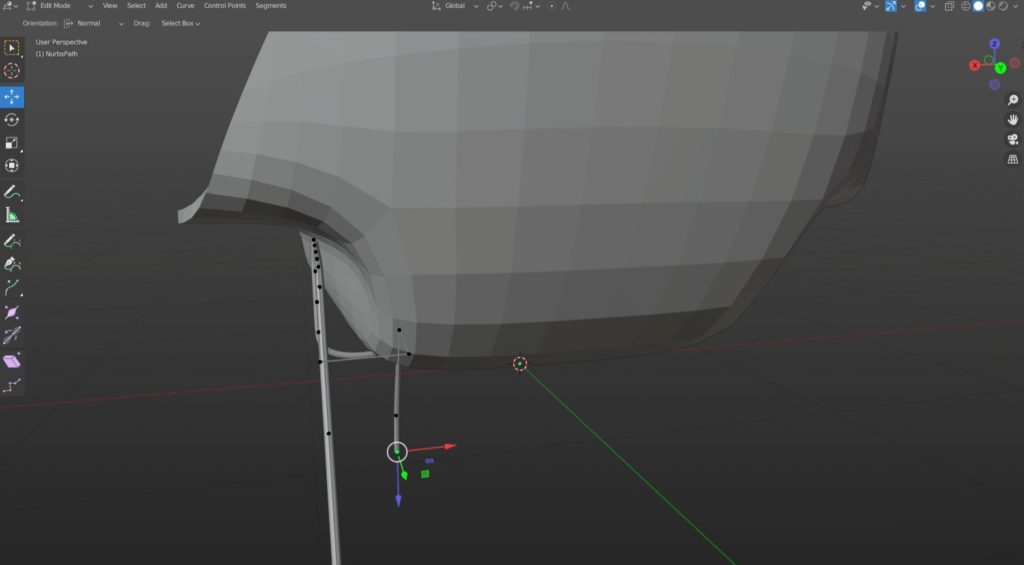The width and height of the screenshot is (1024, 565).
Task: Switch to solid viewport shading
Action: (979, 6)
